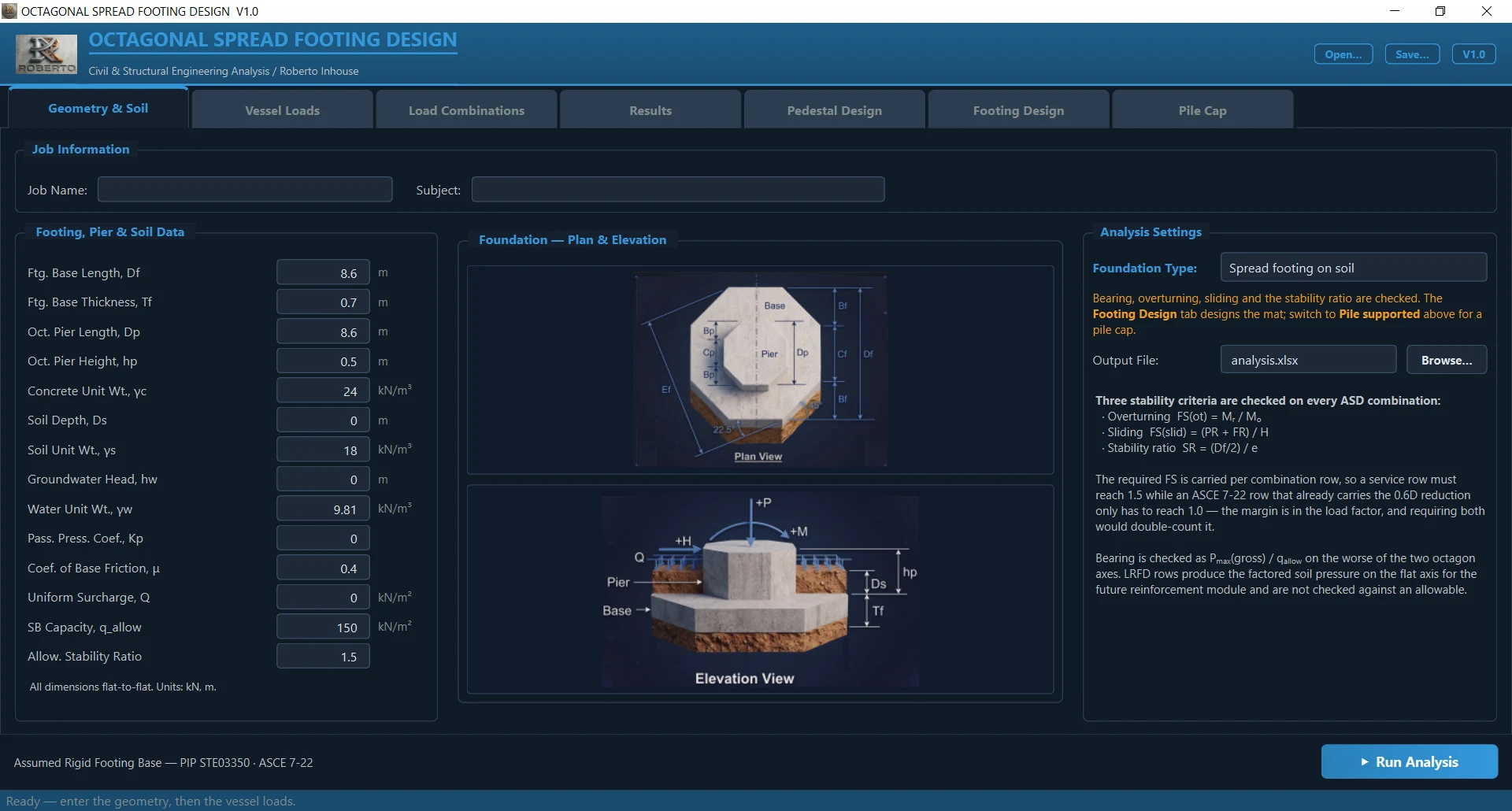Screen dimensions: 1512x811
Task: Switch to the Pile Cap tab
Action: tap(1203, 110)
